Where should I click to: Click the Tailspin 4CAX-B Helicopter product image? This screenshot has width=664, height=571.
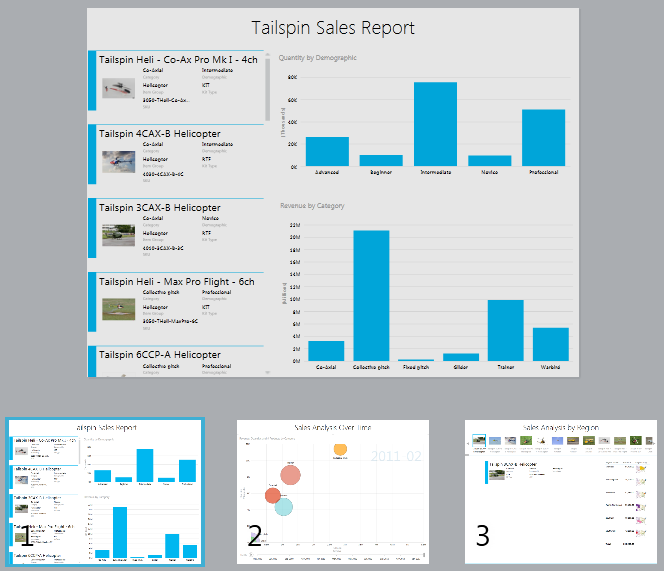pyautogui.click(x=118, y=160)
